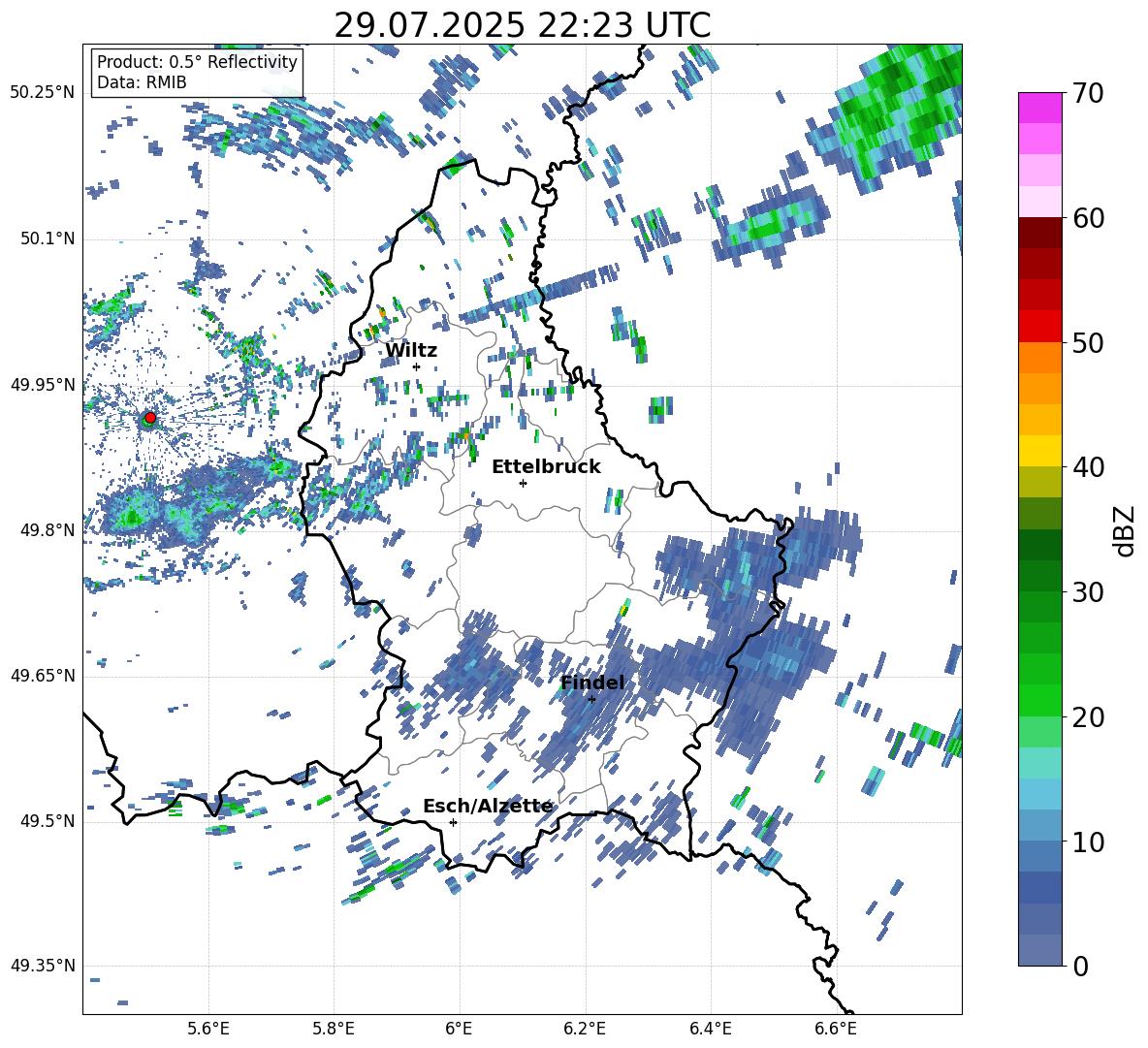
Task: Click the 6.6°E longitude label
Action: [836, 1029]
